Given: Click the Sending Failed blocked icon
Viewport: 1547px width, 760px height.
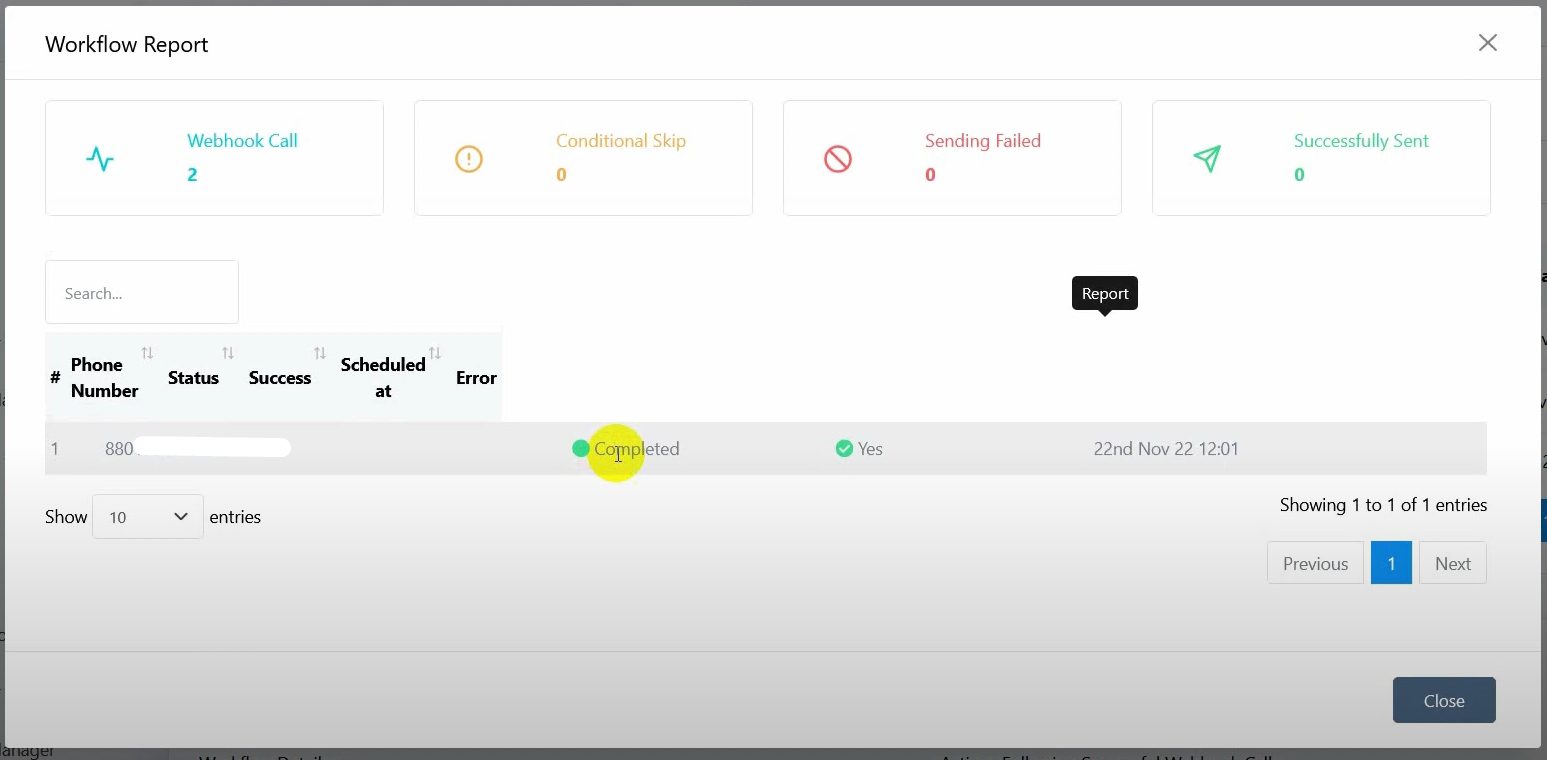Looking at the screenshot, I should pos(838,159).
